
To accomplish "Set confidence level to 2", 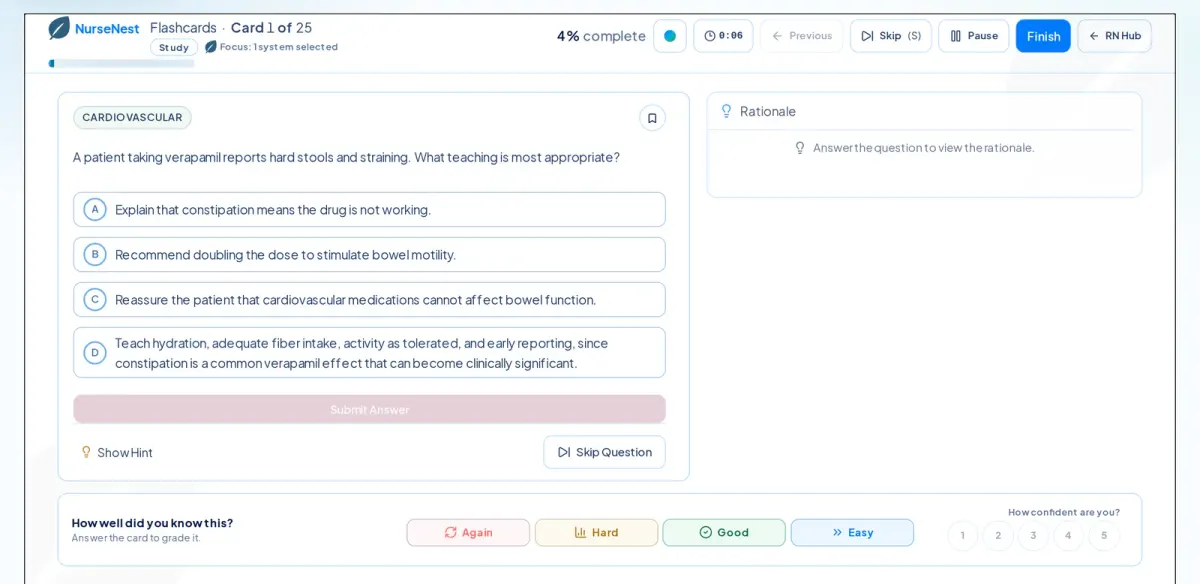I will [x=998, y=535].
